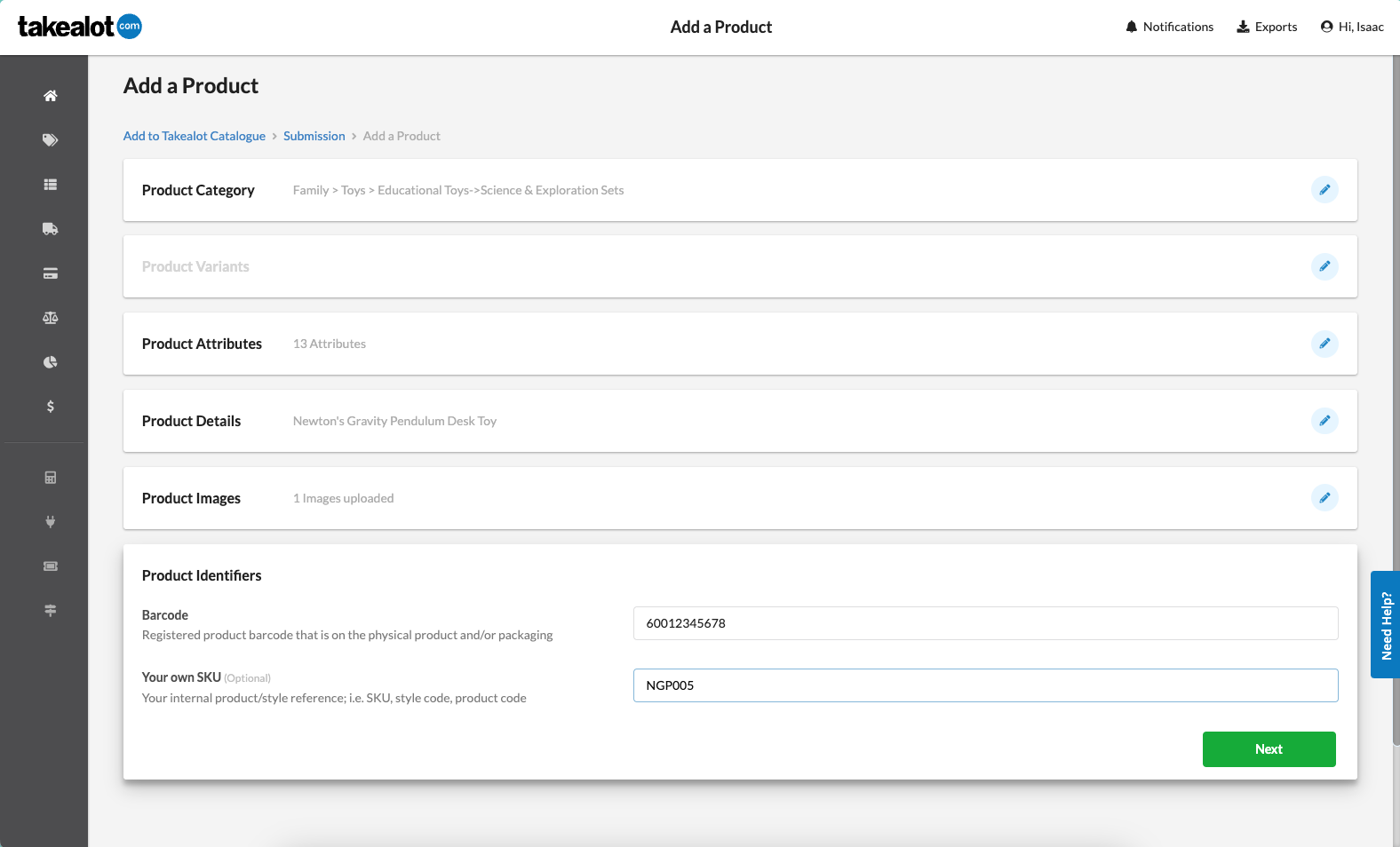Click the pie chart sidebar icon
1400x847 pixels.
[51, 362]
